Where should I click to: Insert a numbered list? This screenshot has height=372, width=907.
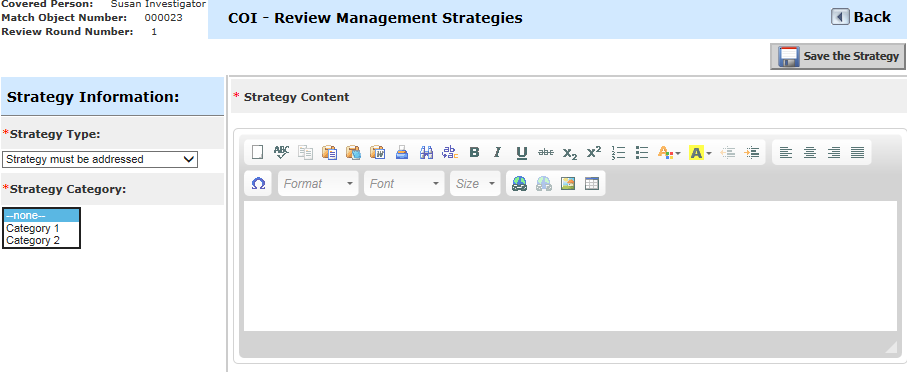618,152
